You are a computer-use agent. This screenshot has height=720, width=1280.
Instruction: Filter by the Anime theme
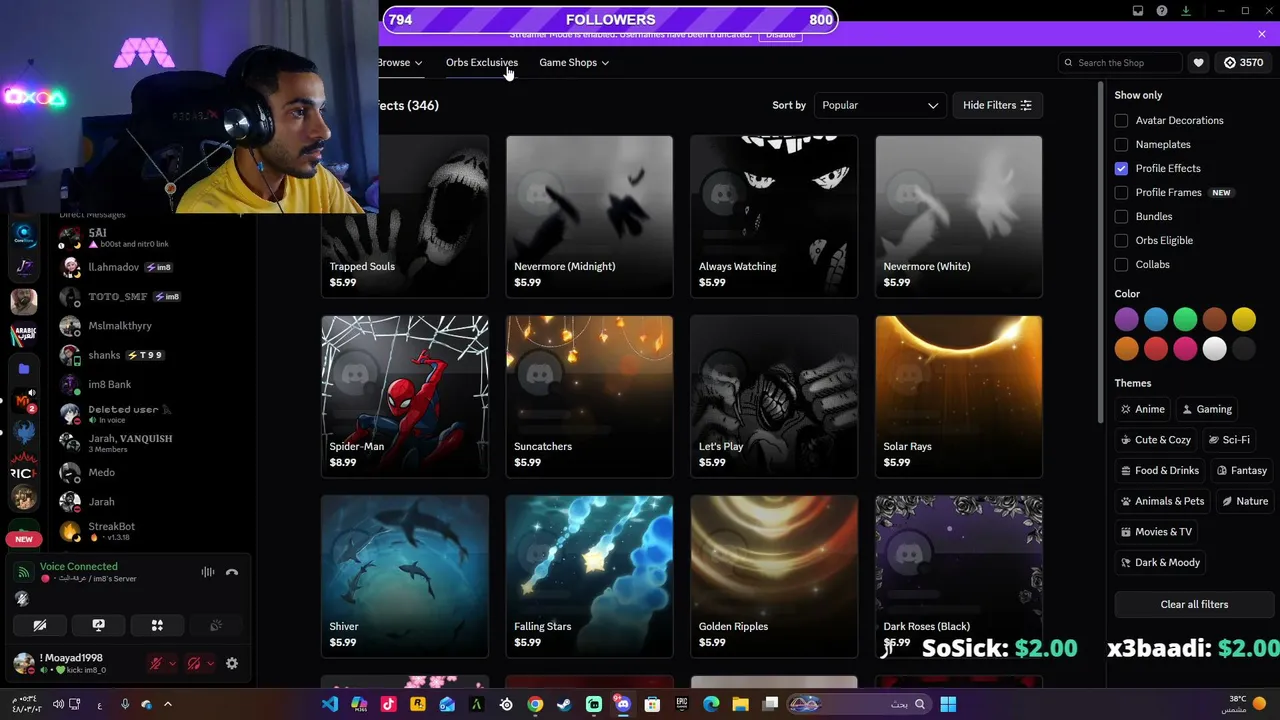click(1142, 409)
